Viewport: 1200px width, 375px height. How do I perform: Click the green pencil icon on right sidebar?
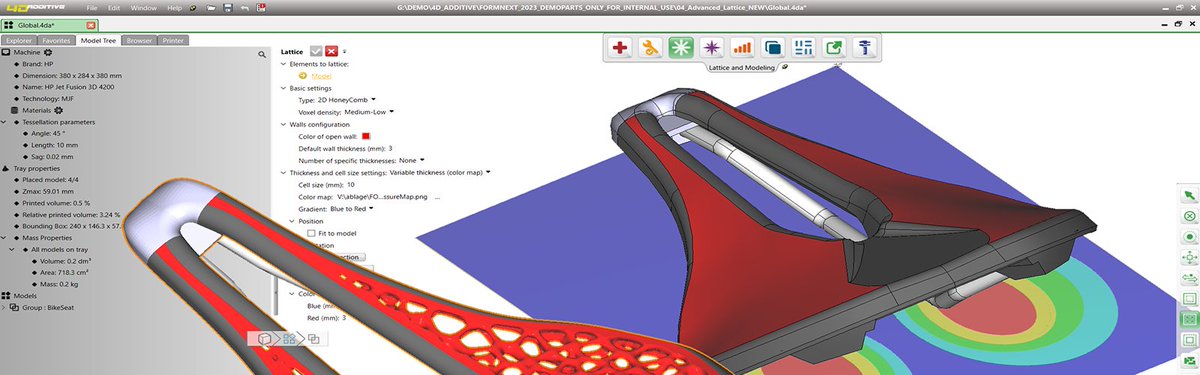coord(1189,195)
